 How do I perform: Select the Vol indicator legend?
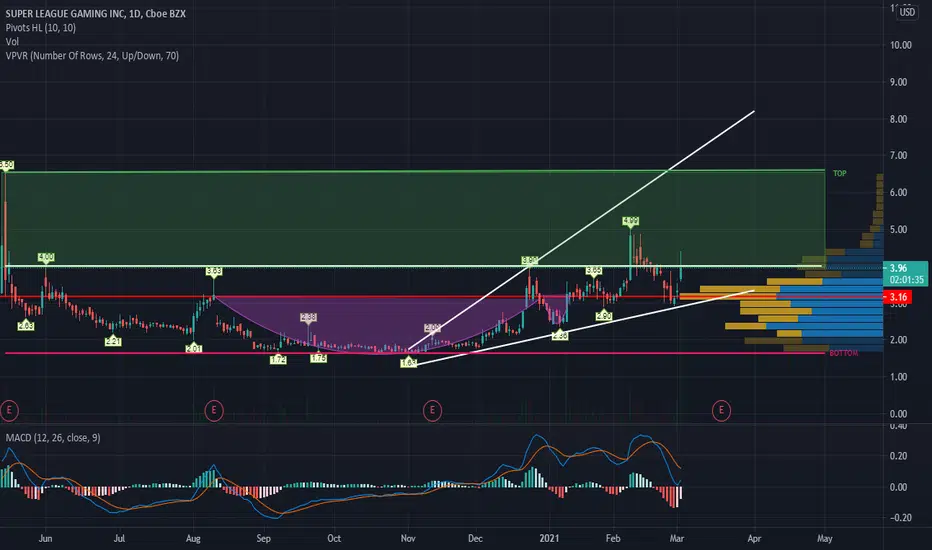12,42
